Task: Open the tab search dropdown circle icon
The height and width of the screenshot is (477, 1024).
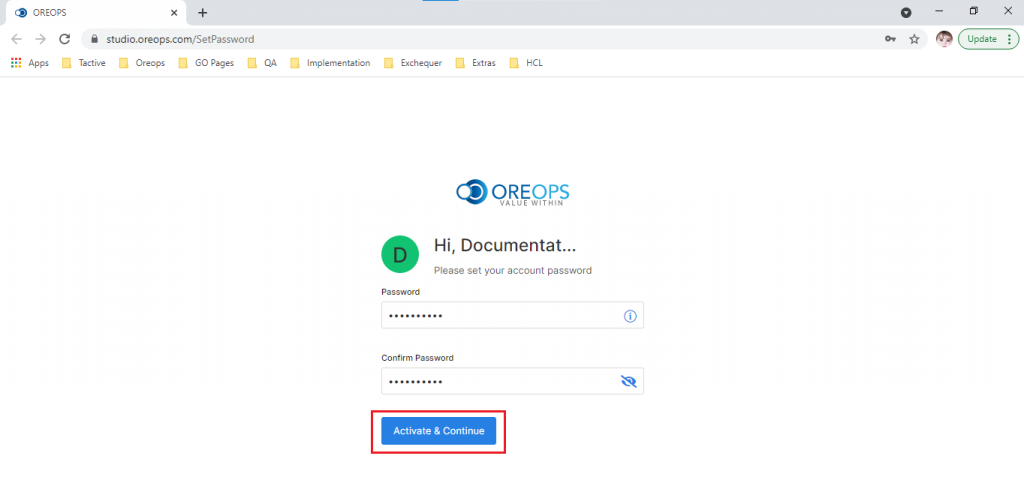Action: click(x=906, y=12)
